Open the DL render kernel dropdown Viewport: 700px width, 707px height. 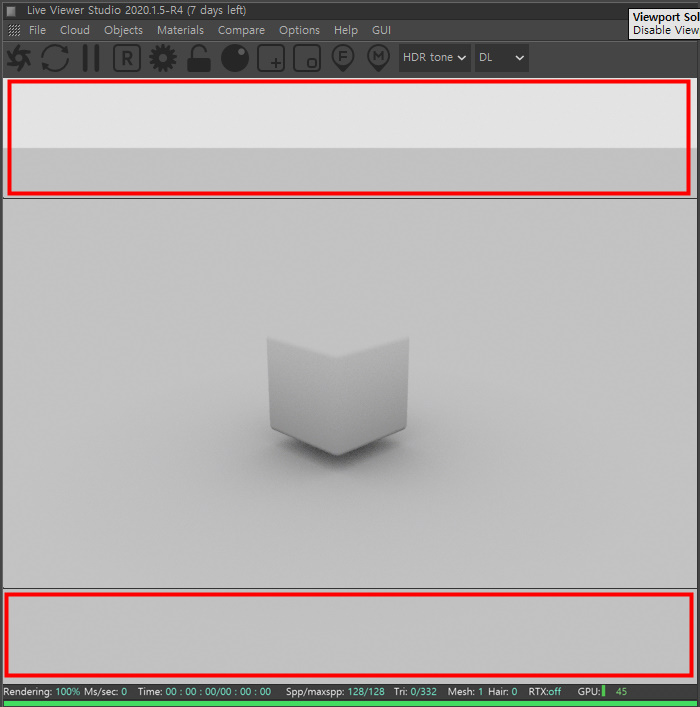click(x=502, y=58)
